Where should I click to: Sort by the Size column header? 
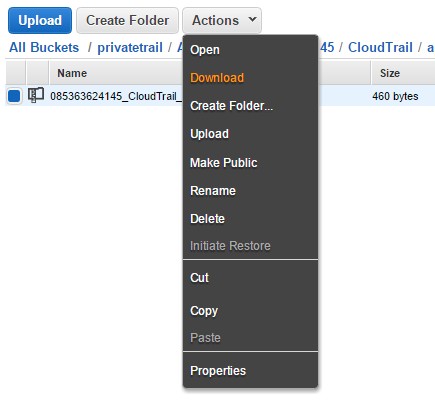390,73
